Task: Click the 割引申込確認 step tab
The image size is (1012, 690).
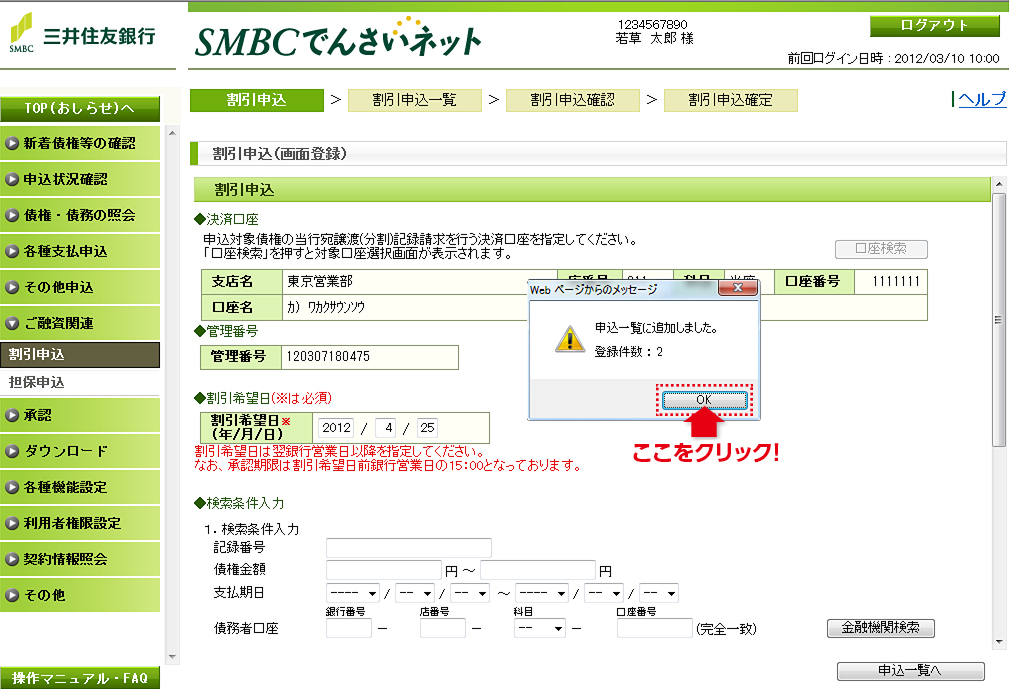Action: tap(572, 100)
